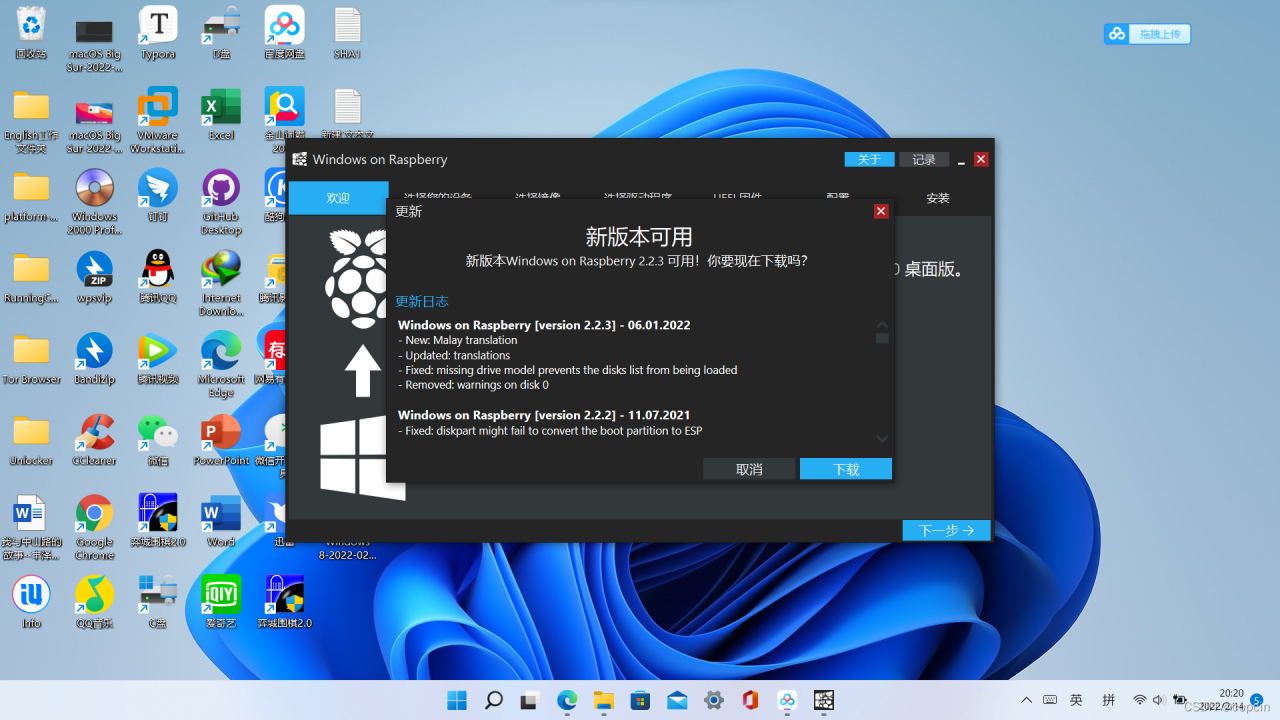
Task: Open the wpsvip zip archive icon
Action: [x=95, y=278]
